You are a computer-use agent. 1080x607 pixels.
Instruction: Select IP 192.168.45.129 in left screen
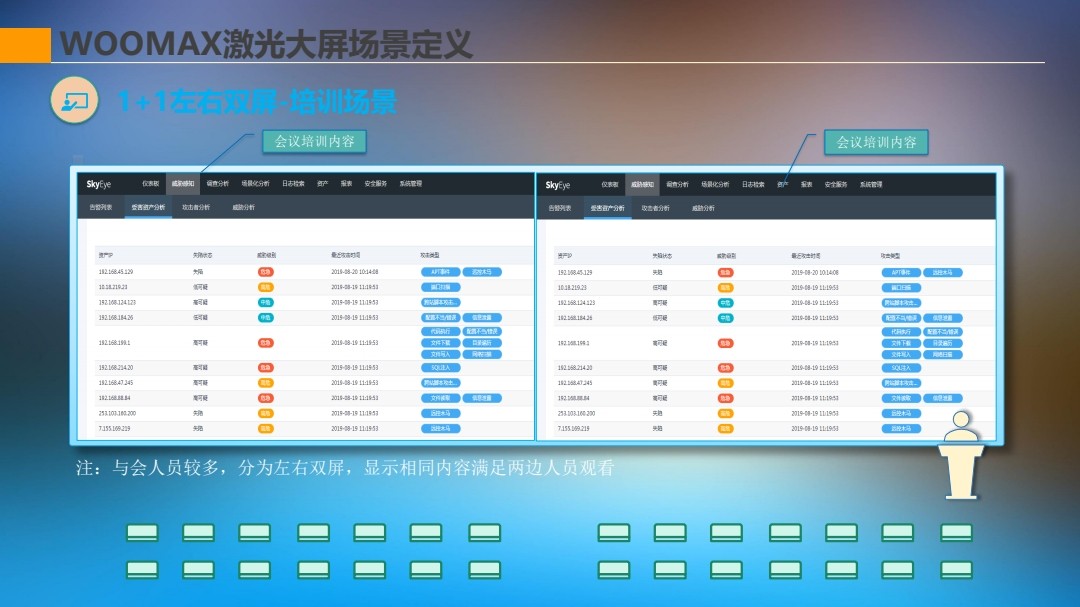(116, 272)
